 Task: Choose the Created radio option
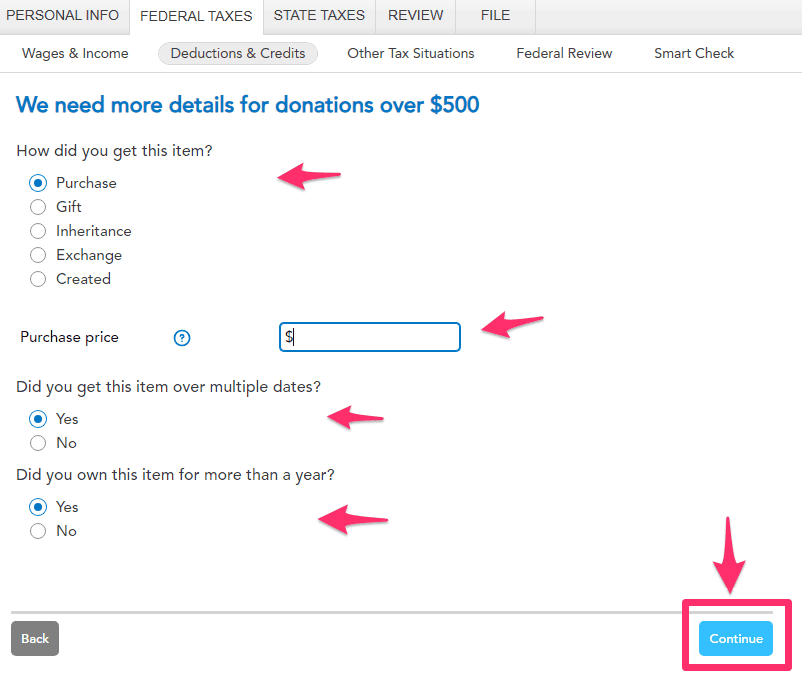pyautogui.click(x=38, y=279)
